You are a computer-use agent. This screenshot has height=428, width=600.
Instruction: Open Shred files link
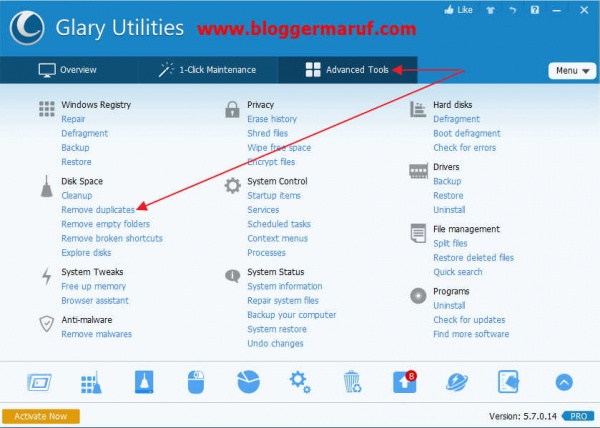pos(267,133)
